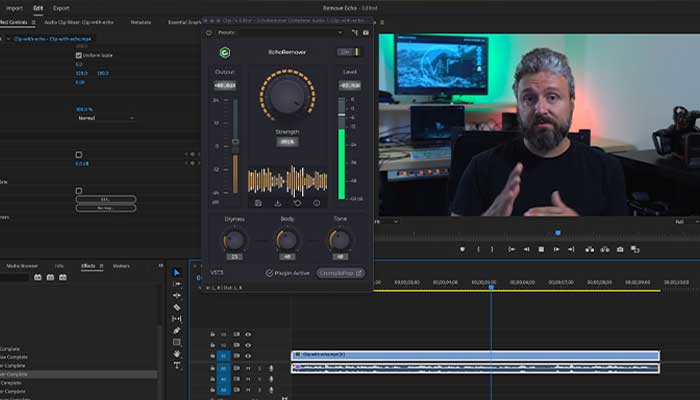
Task: Click the Dryness knob
Action: pos(234,240)
